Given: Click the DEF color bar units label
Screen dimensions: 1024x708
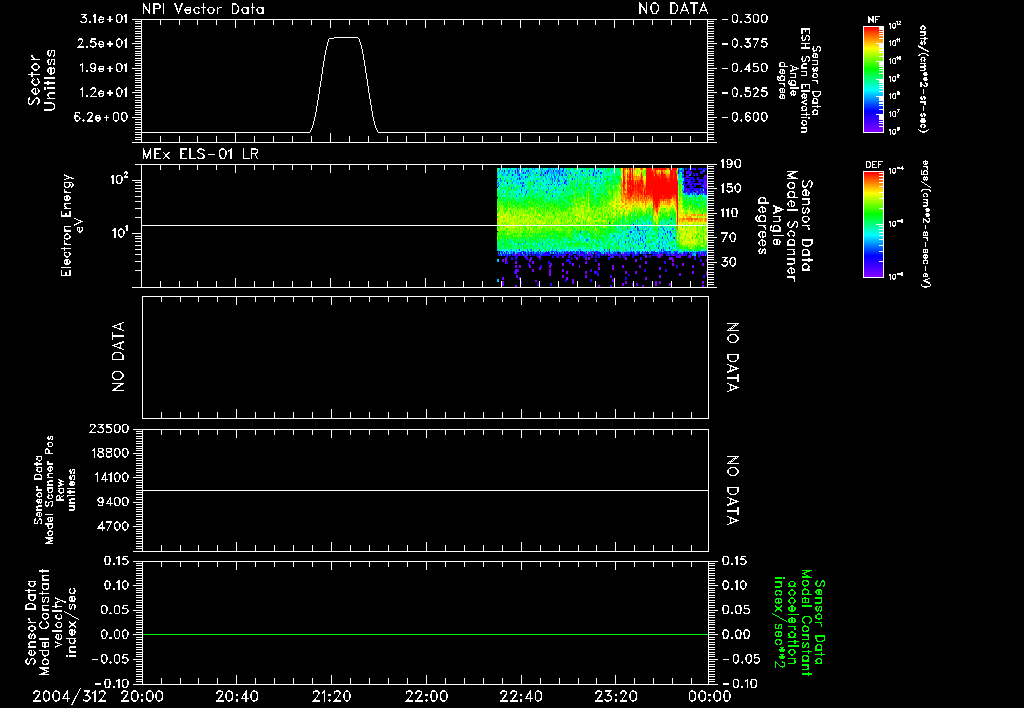Looking at the screenshot, I should 926,223.
